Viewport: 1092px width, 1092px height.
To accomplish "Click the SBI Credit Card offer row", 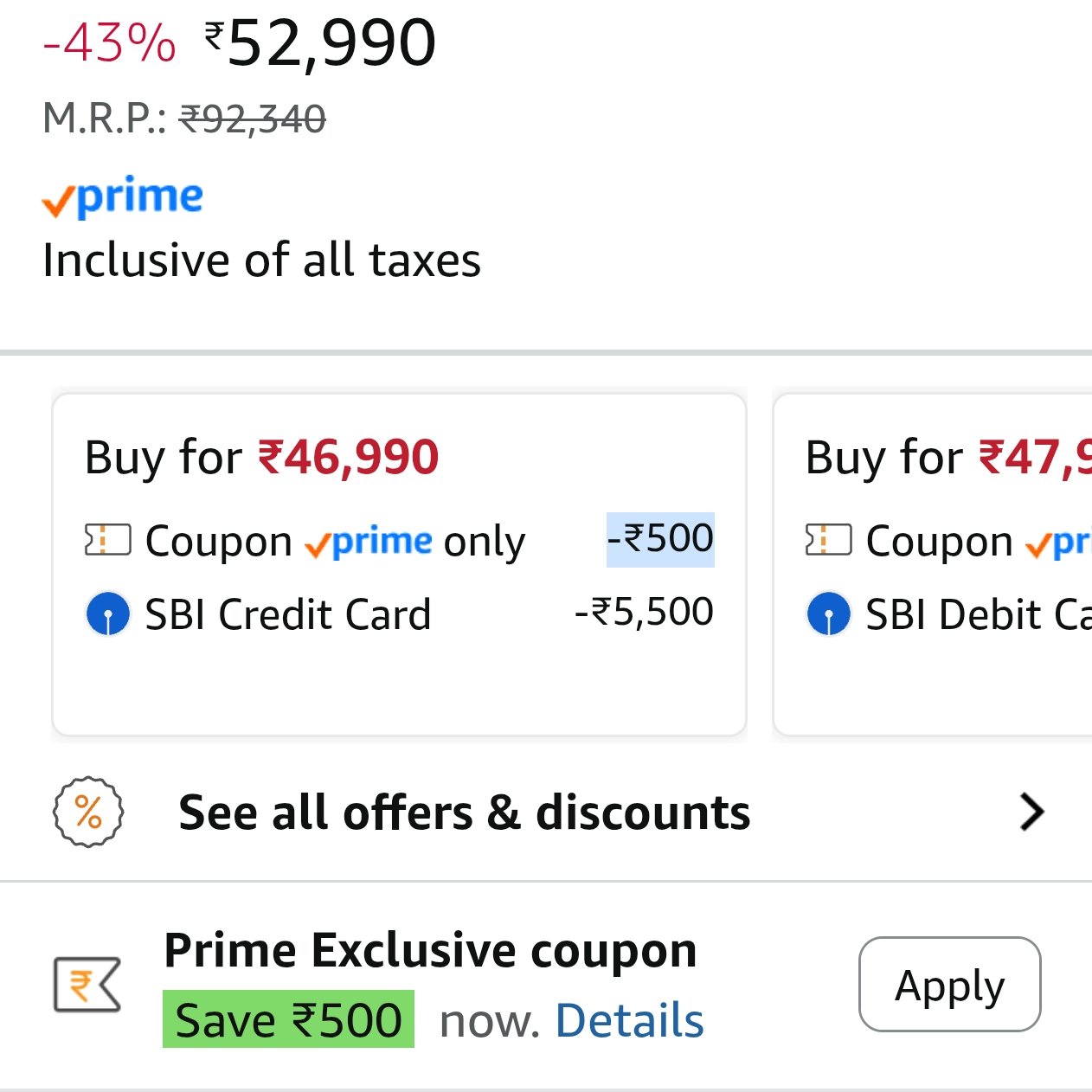I will point(287,614).
